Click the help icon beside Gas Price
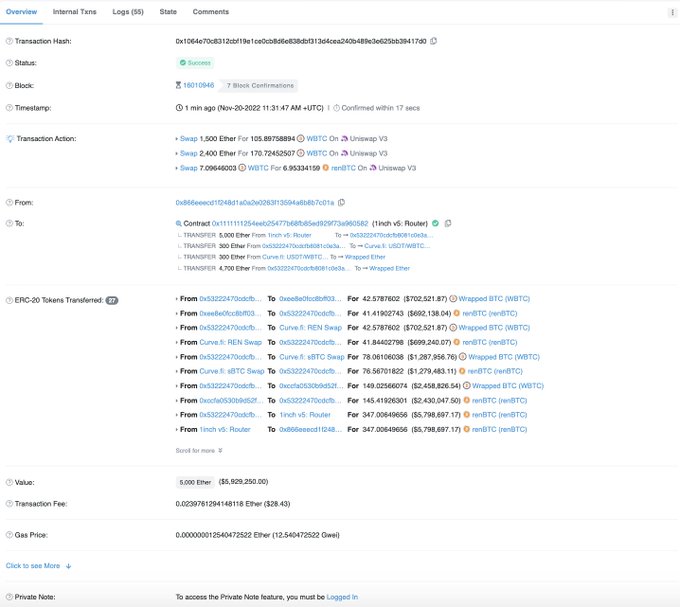Viewport: 680px width, 607px height. tap(9, 535)
